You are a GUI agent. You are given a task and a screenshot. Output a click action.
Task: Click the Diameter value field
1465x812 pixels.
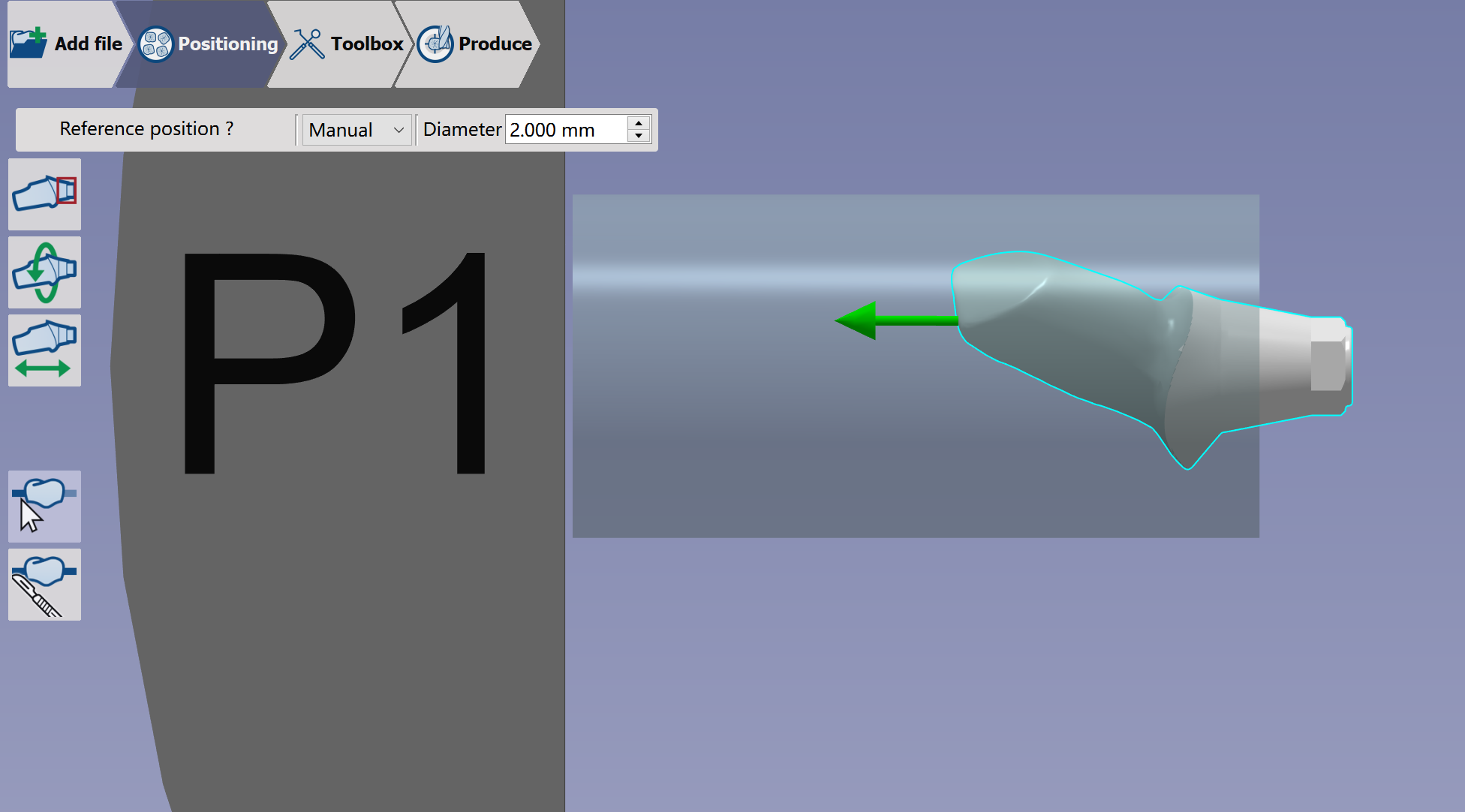[x=567, y=130]
